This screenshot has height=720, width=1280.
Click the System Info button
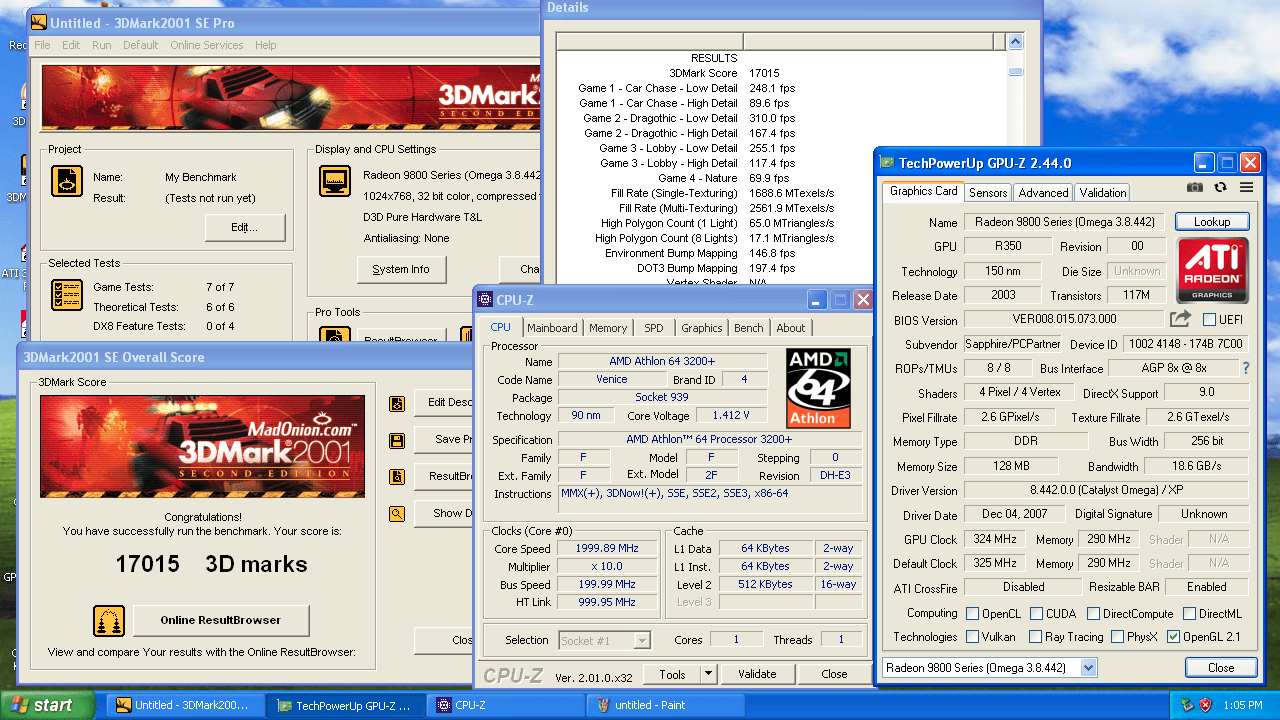coord(401,269)
